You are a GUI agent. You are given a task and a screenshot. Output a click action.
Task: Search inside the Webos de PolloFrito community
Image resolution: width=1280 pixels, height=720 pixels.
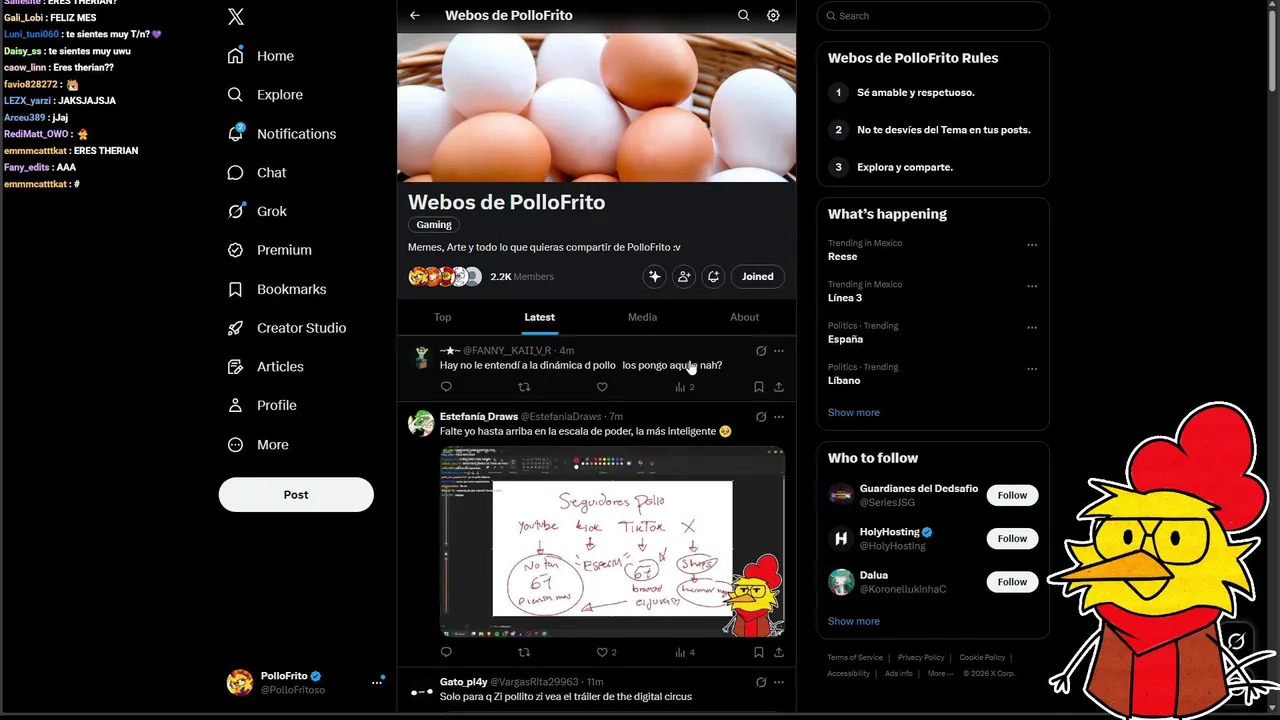[743, 15]
